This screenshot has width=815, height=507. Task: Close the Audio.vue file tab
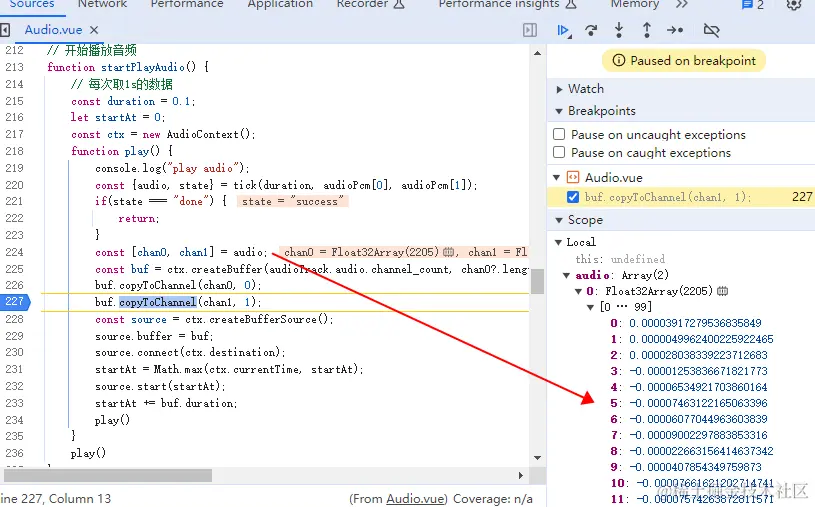94,30
